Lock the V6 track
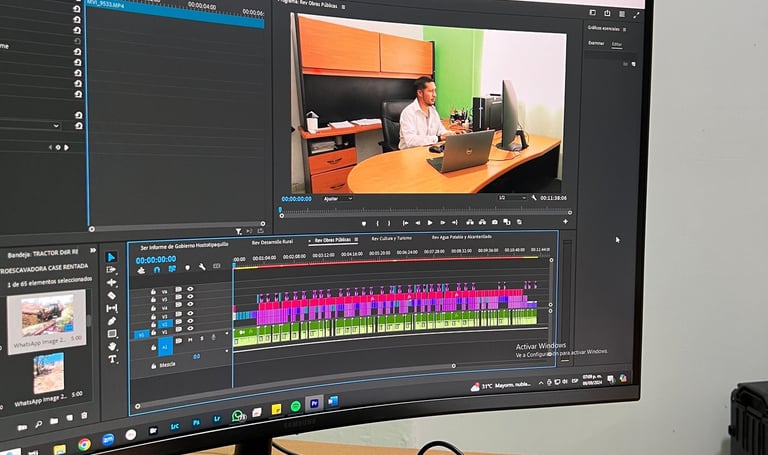Screen dimensions: 768x455 153,292
